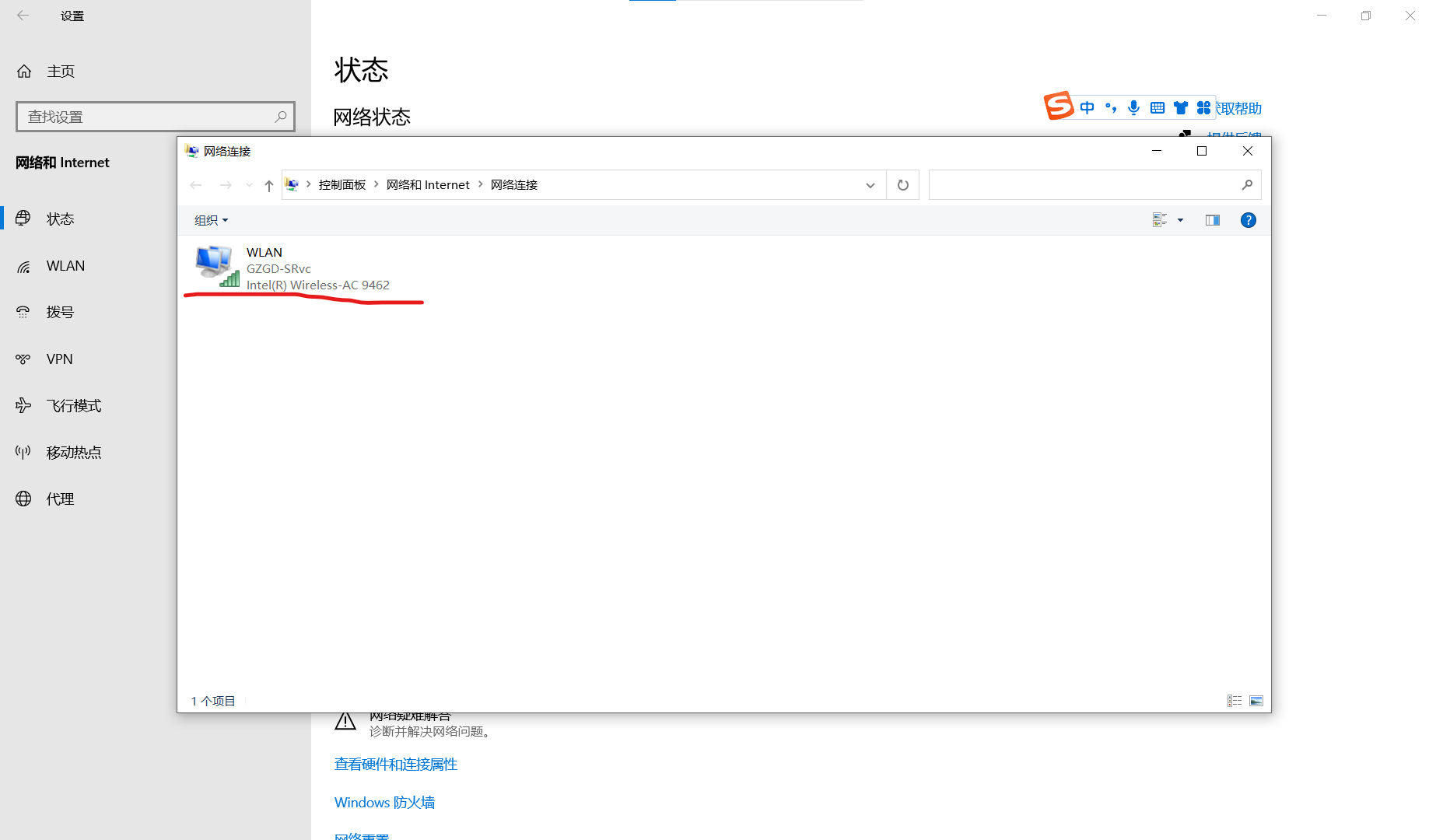Click the blue Help question mark icon
This screenshot has height=840, width=1429.
click(x=1248, y=219)
